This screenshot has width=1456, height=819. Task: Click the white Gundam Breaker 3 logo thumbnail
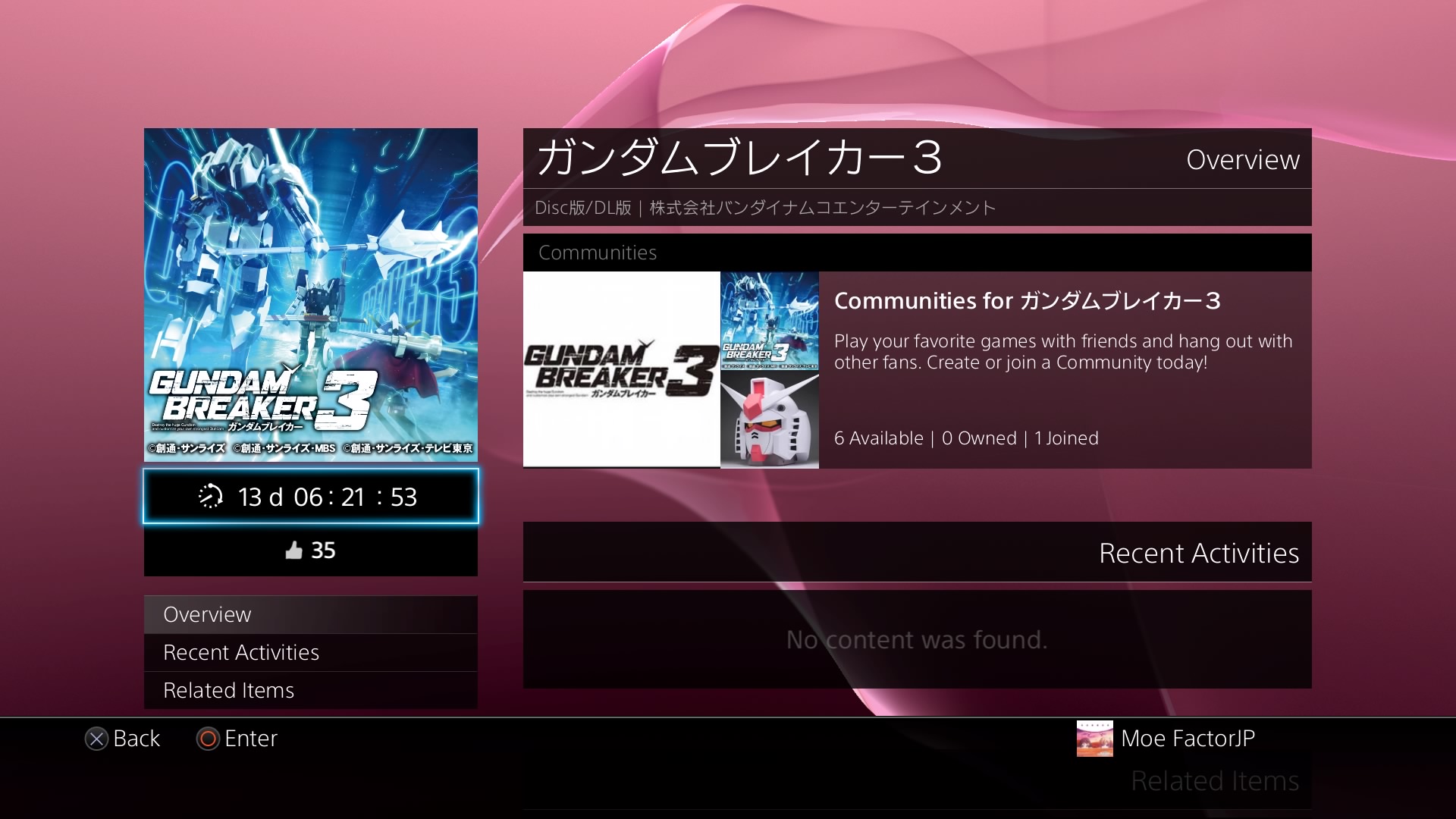tap(622, 369)
